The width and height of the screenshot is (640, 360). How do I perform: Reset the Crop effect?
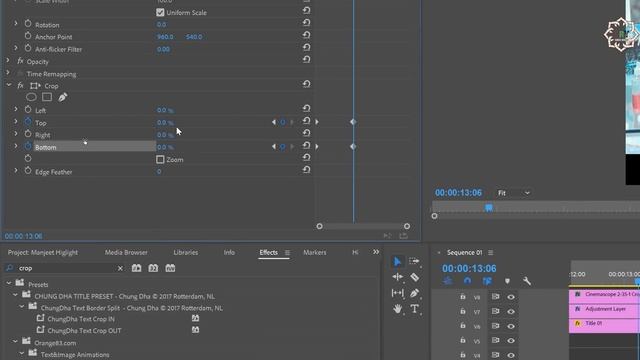coord(306,84)
